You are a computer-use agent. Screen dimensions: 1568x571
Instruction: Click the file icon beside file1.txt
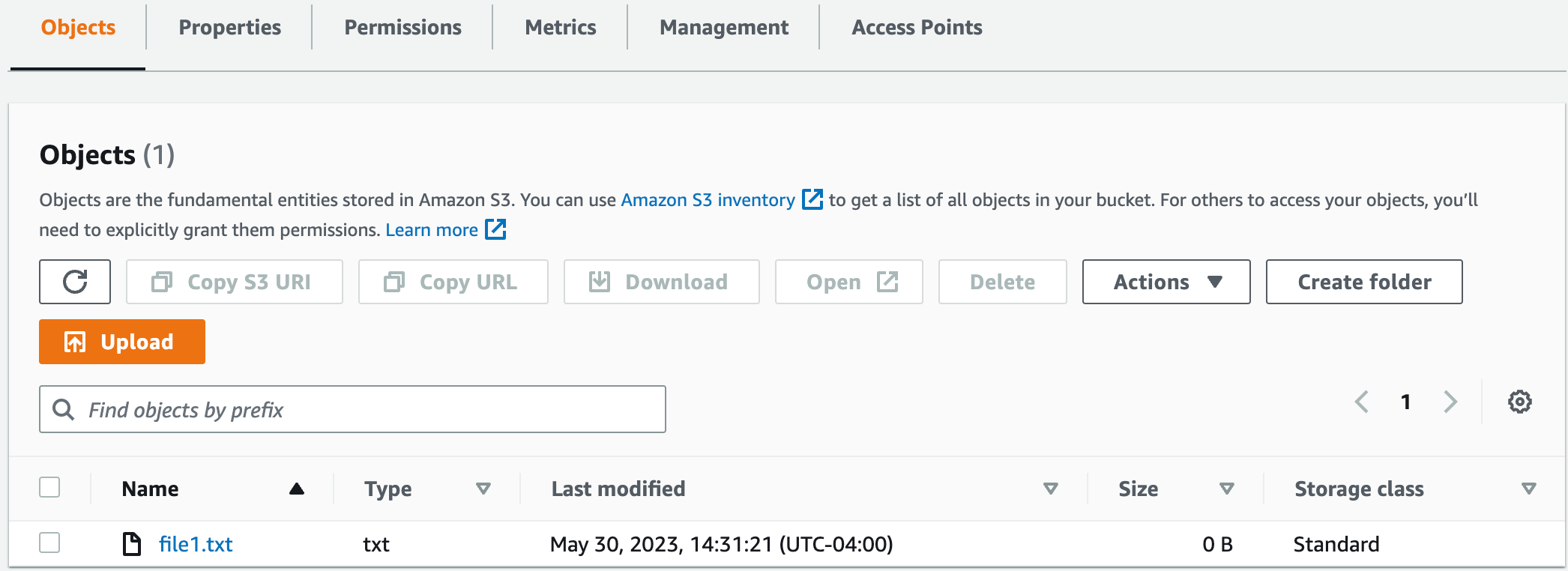[132, 544]
